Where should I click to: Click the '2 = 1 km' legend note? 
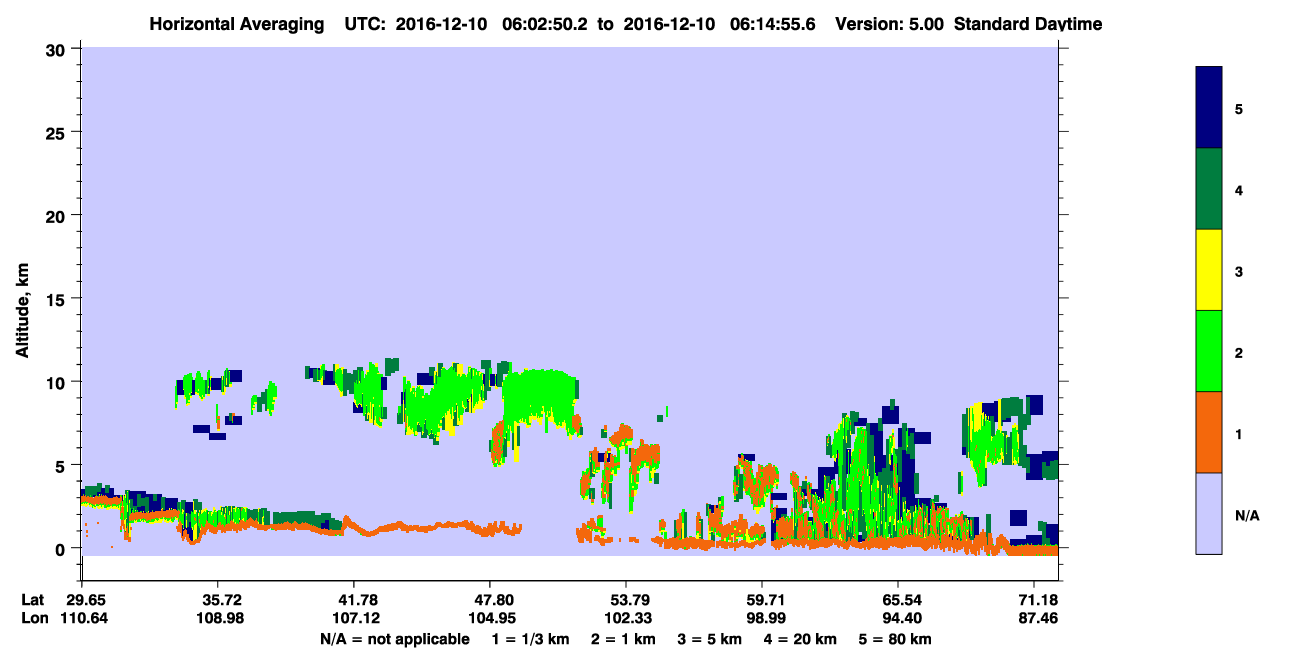626,639
